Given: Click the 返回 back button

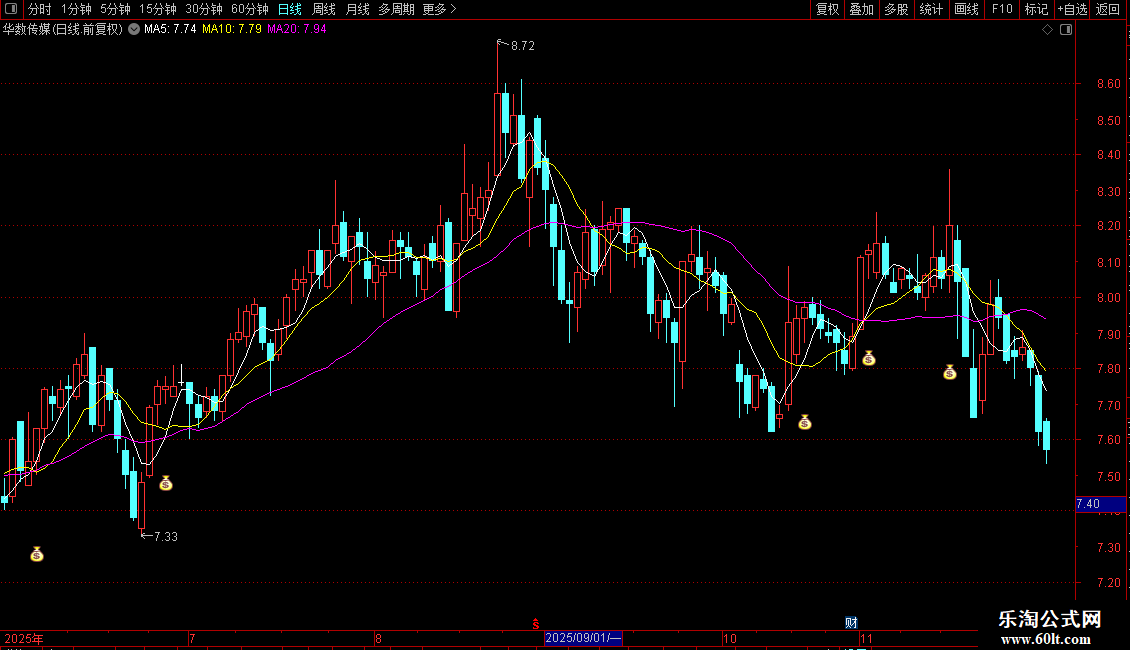Looking at the screenshot, I should click(x=1108, y=9).
